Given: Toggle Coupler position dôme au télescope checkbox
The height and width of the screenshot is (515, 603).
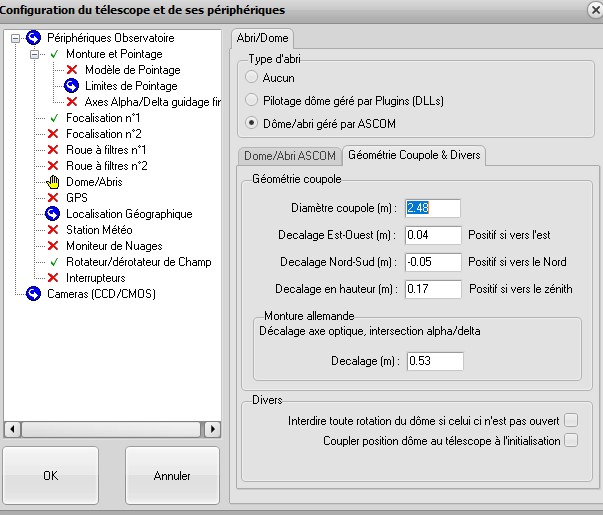Looking at the screenshot, I should pyautogui.click(x=571, y=440).
